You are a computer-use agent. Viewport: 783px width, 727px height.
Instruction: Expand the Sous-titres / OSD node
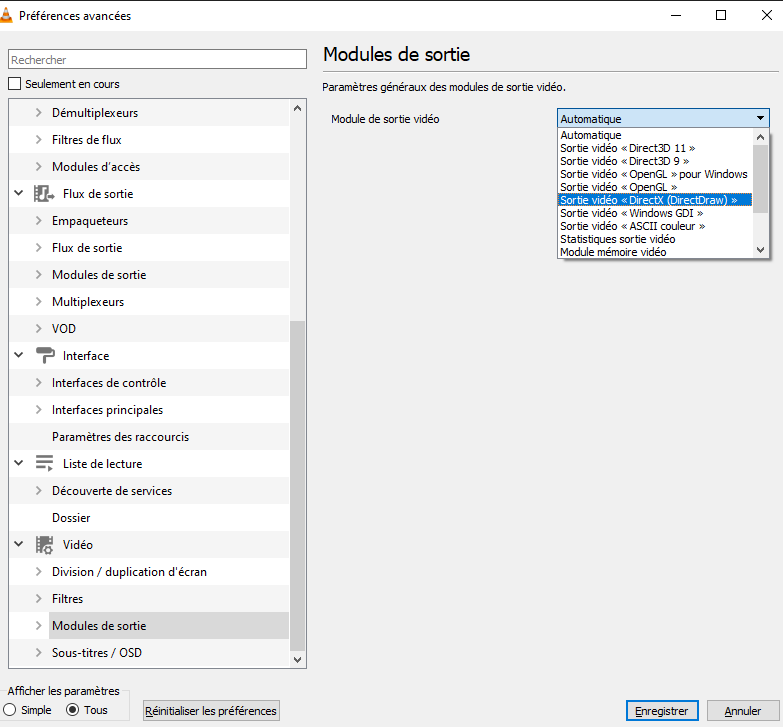point(38,653)
